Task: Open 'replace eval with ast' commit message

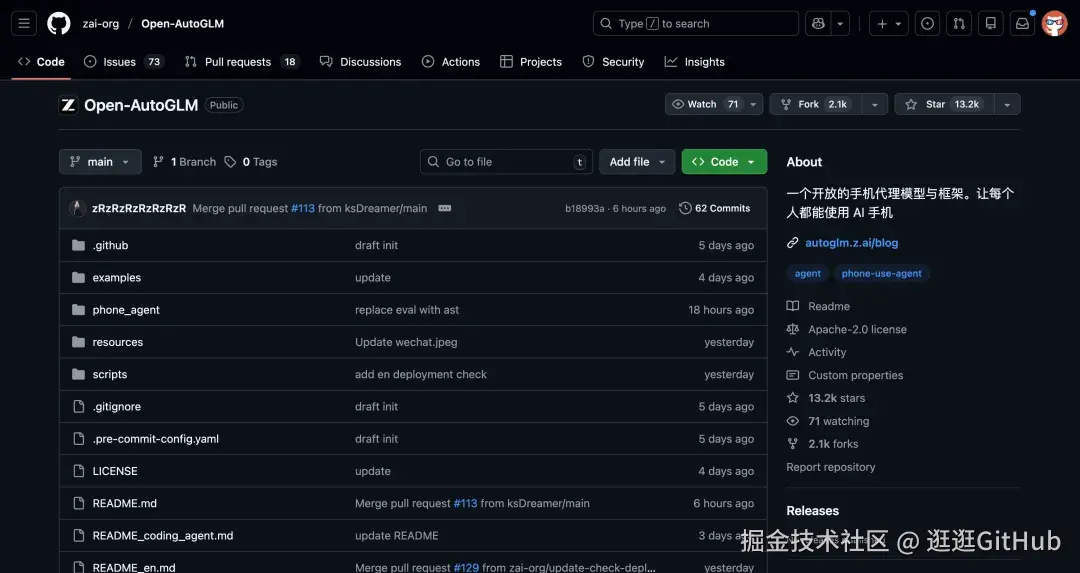Action: 406,310
